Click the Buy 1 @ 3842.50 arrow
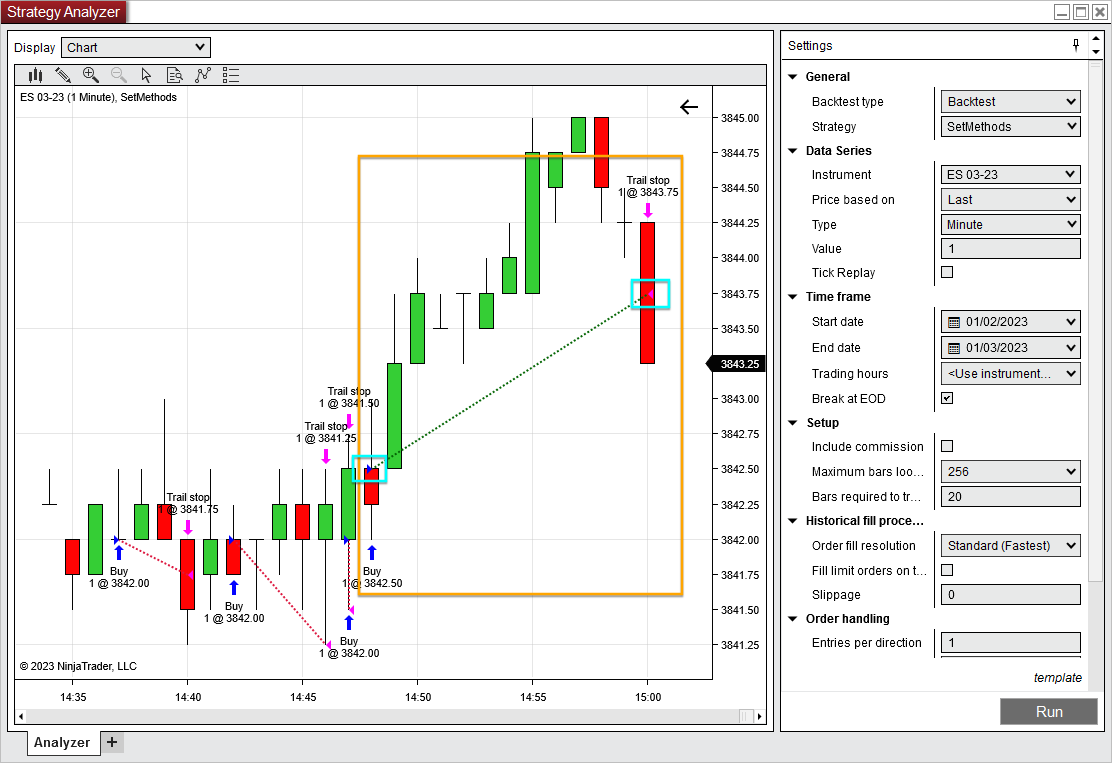Viewport: 1112px width, 763px height. [x=372, y=552]
